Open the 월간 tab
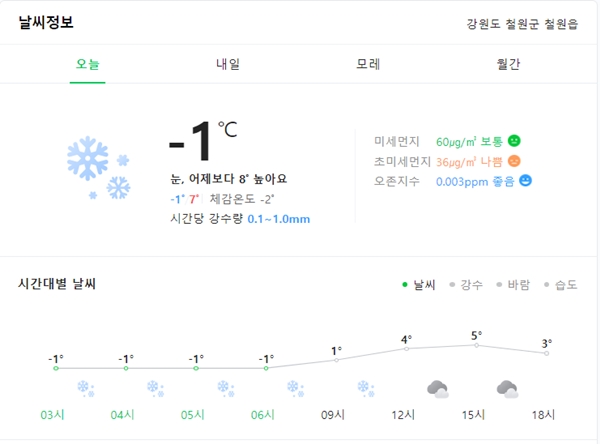 pyautogui.click(x=508, y=64)
